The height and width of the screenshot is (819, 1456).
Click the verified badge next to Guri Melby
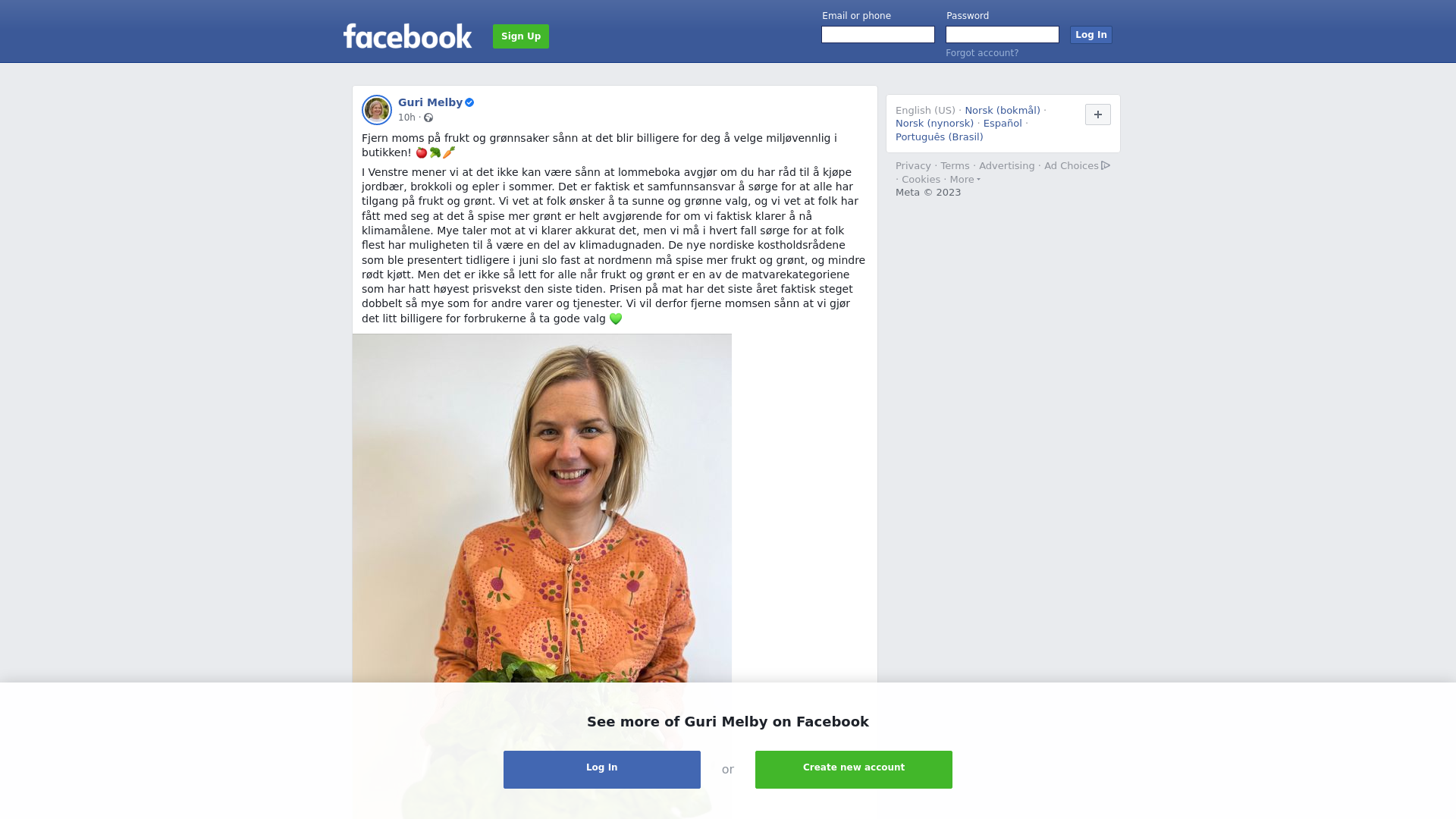469,102
